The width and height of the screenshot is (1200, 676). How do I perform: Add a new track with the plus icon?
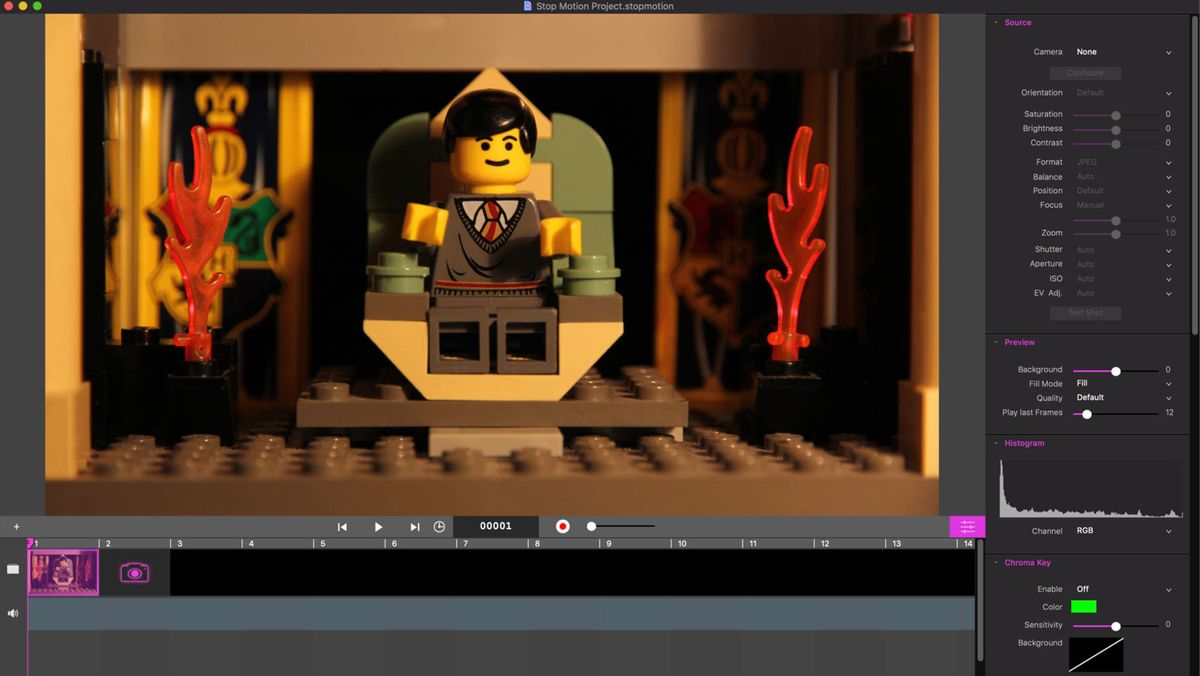tap(16, 525)
